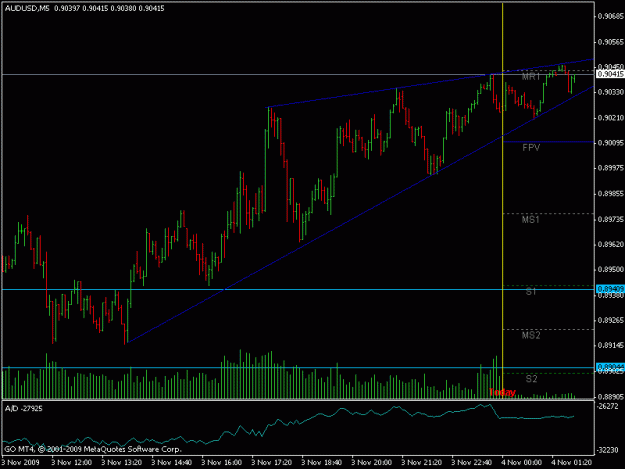This screenshot has height=469, width=625.
Task: Click the MR1 pivot level label
Action: [x=531, y=77]
